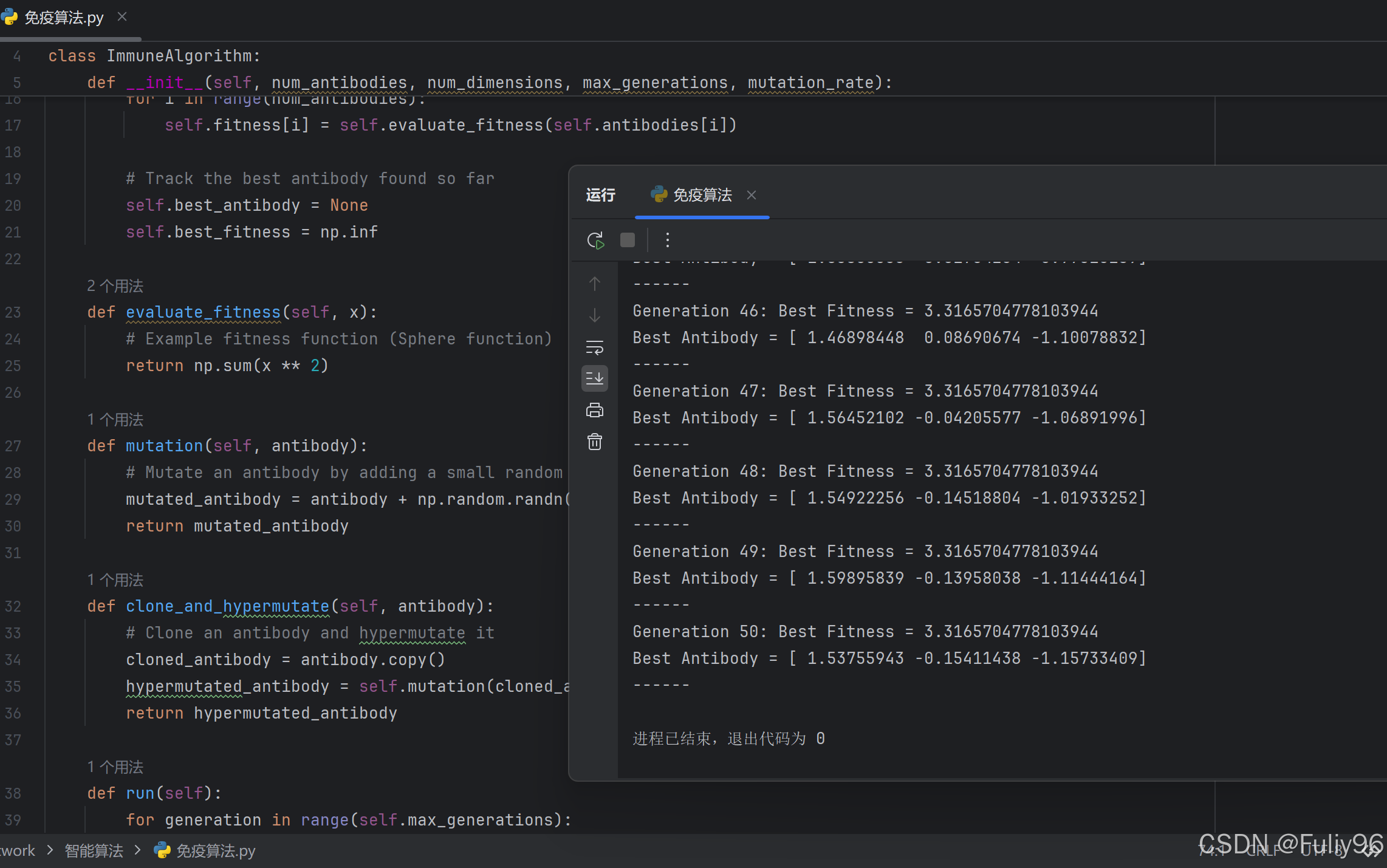
Task: Click line number 23 in the gutter
Action: (x=13, y=312)
